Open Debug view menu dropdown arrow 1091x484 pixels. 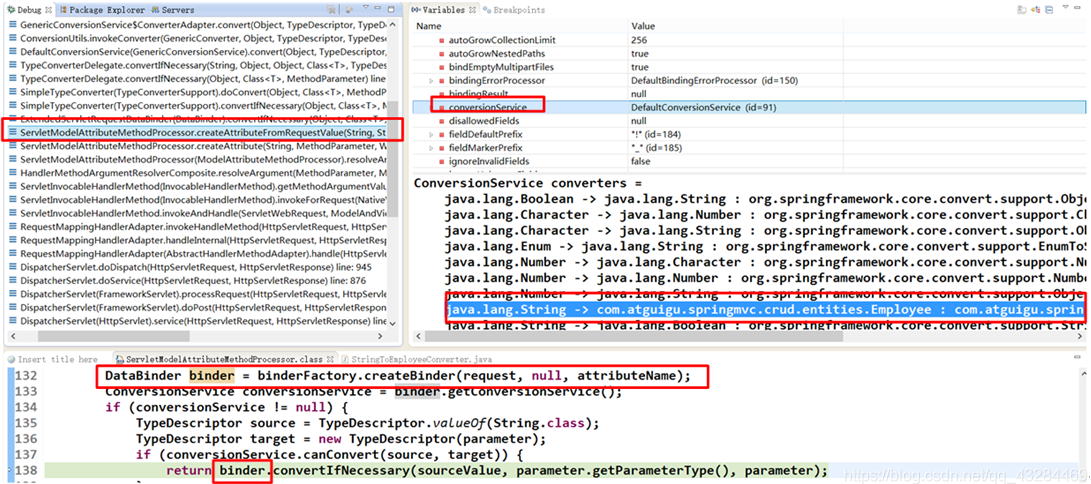tap(366, 8)
